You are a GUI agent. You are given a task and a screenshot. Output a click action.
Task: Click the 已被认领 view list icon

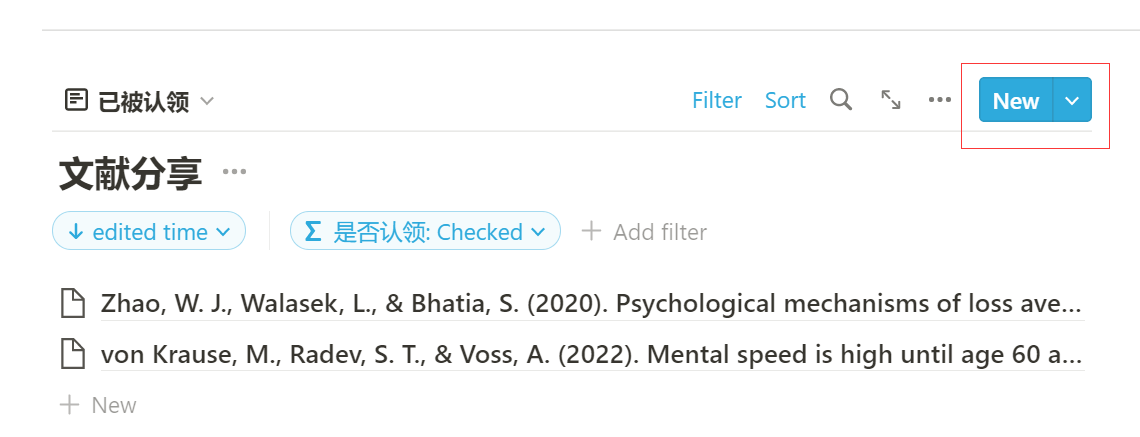tap(76, 101)
